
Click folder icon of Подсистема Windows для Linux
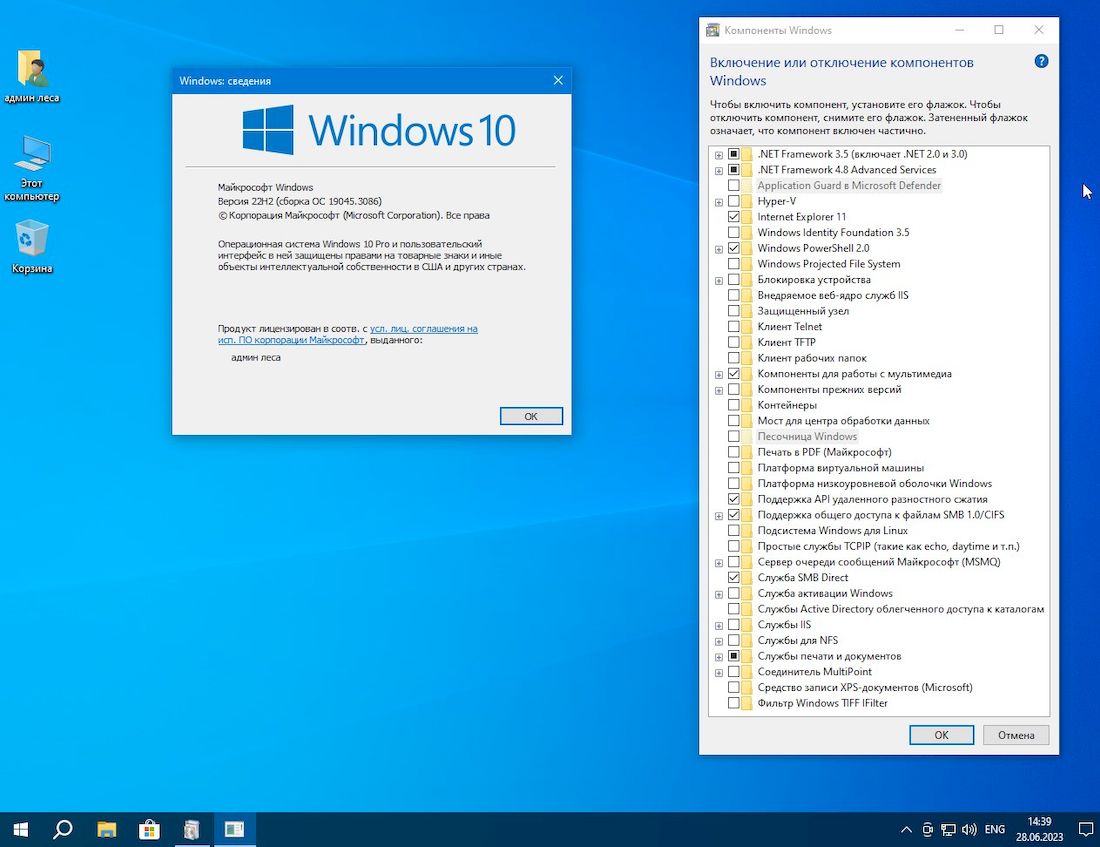747,531
